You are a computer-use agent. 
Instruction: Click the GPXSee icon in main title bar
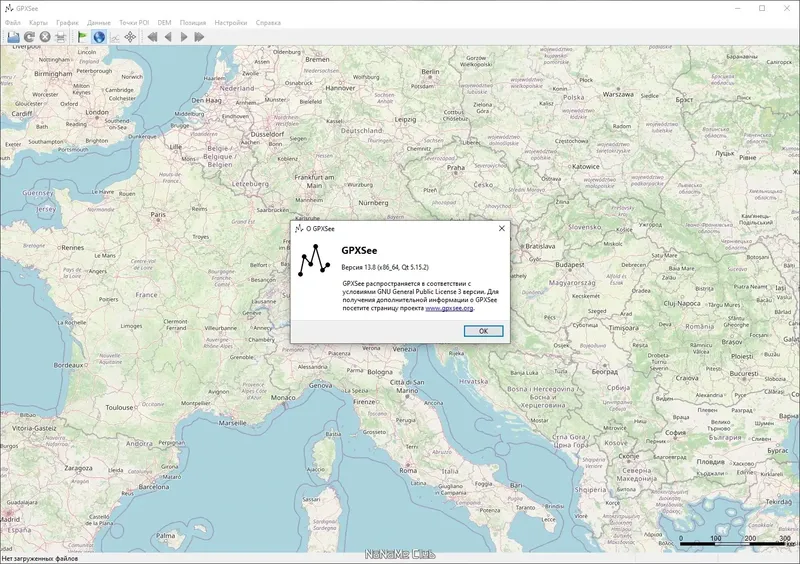9,8
